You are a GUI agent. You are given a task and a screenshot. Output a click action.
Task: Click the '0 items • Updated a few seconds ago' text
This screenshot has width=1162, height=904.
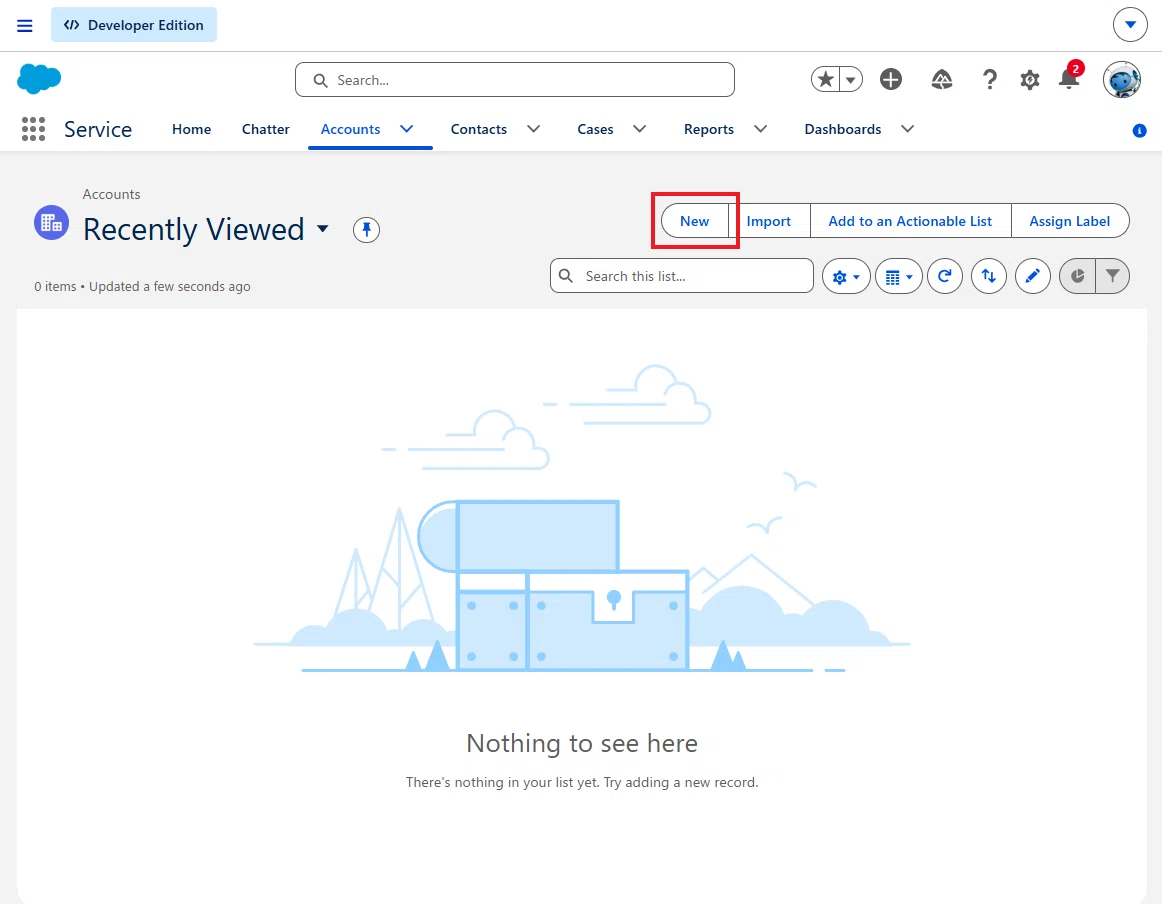(x=142, y=286)
